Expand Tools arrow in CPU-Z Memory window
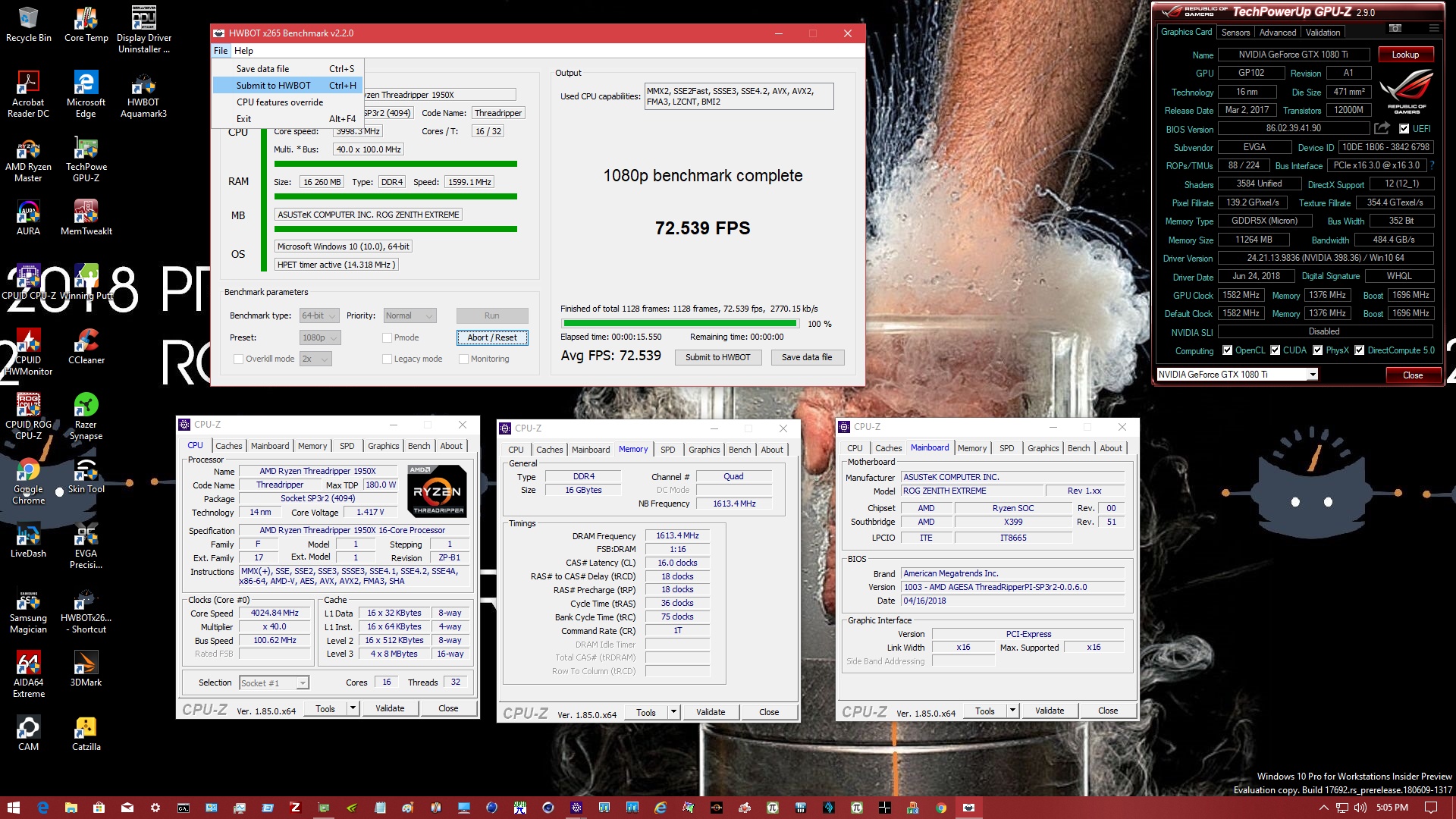The width and height of the screenshot is (1456, 819). point(673,712)
